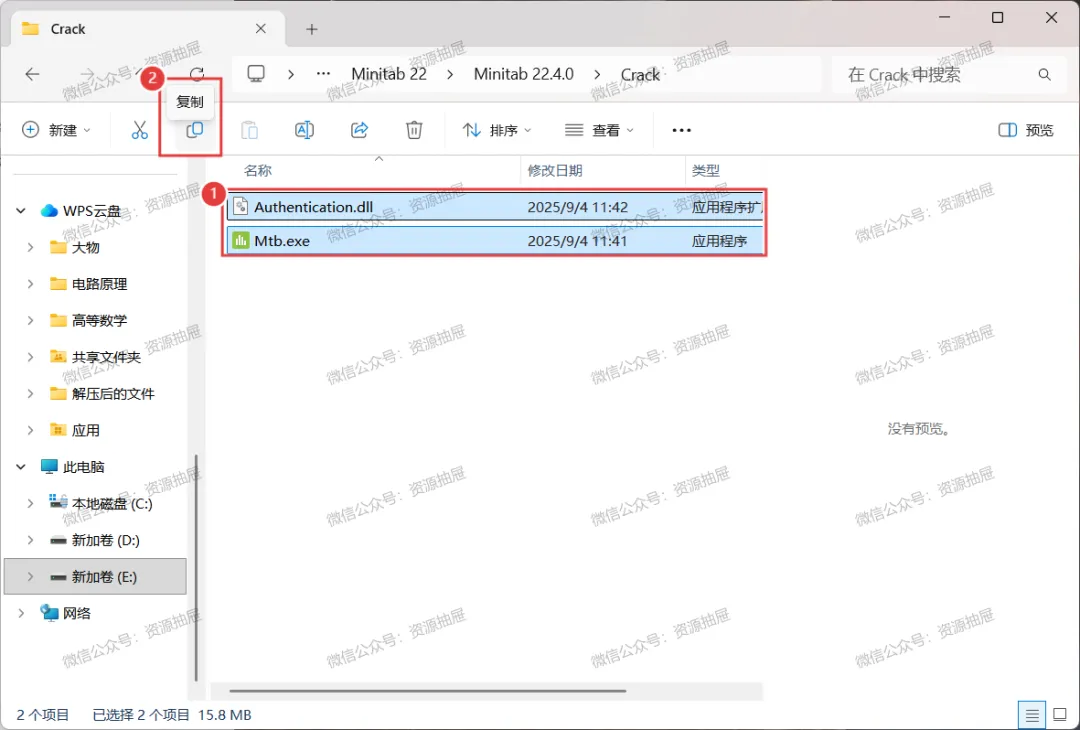Open 新加卷 (E:) in sidebar
Image resolution: width=1080 pixels, height=730 pixels.
95,576
